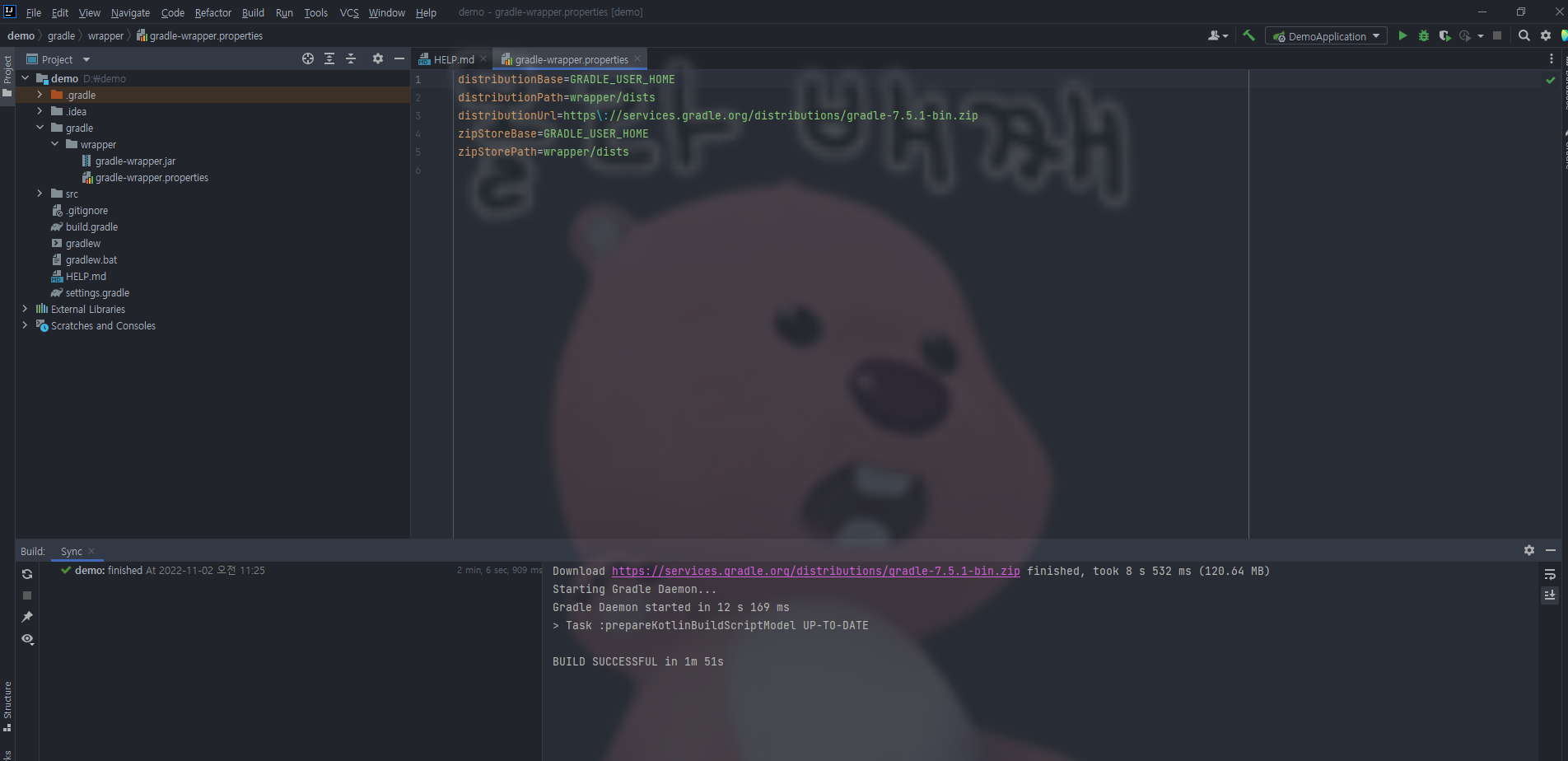Click the gradle breadcrumb in navigation bar
The image size is (1568, 761).
pyautogui.click(x=61, y=35)
